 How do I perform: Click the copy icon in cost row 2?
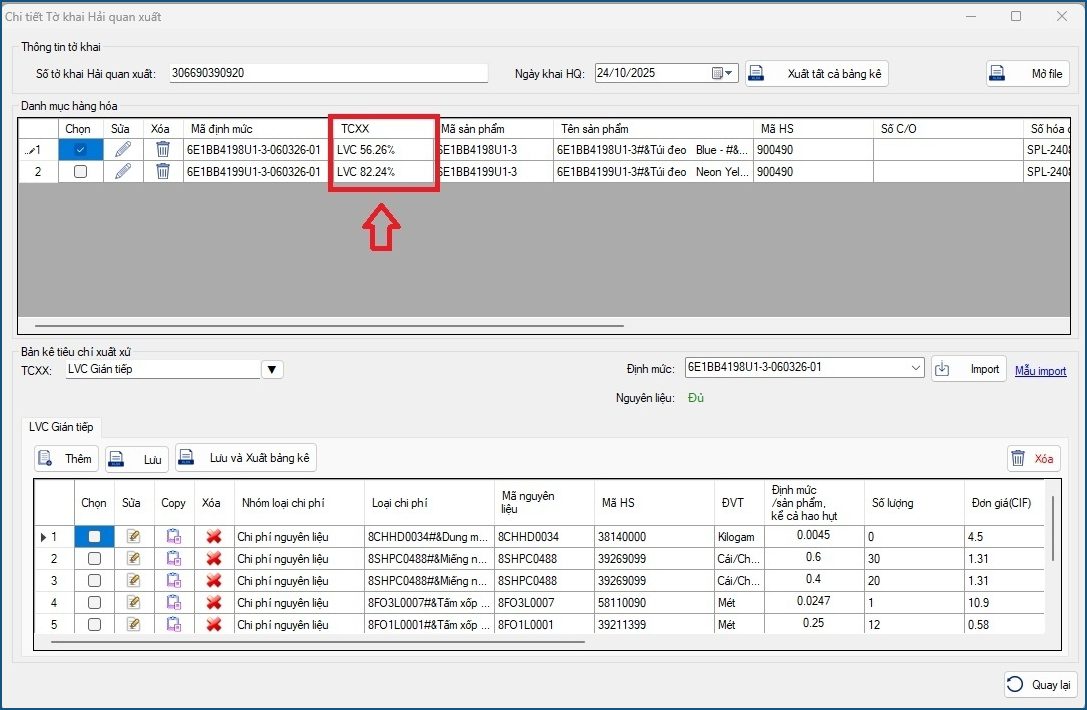pos(173,559)
